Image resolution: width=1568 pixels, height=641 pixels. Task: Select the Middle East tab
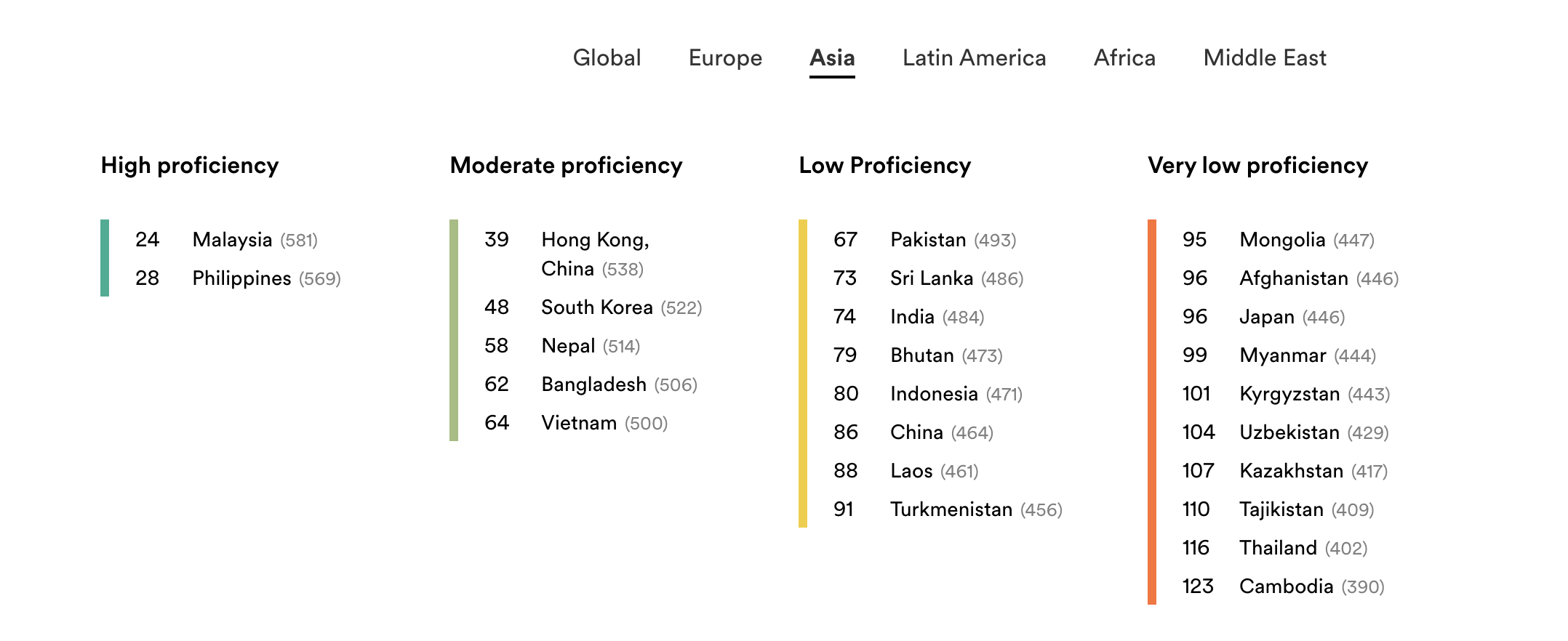coord(1265,58)
